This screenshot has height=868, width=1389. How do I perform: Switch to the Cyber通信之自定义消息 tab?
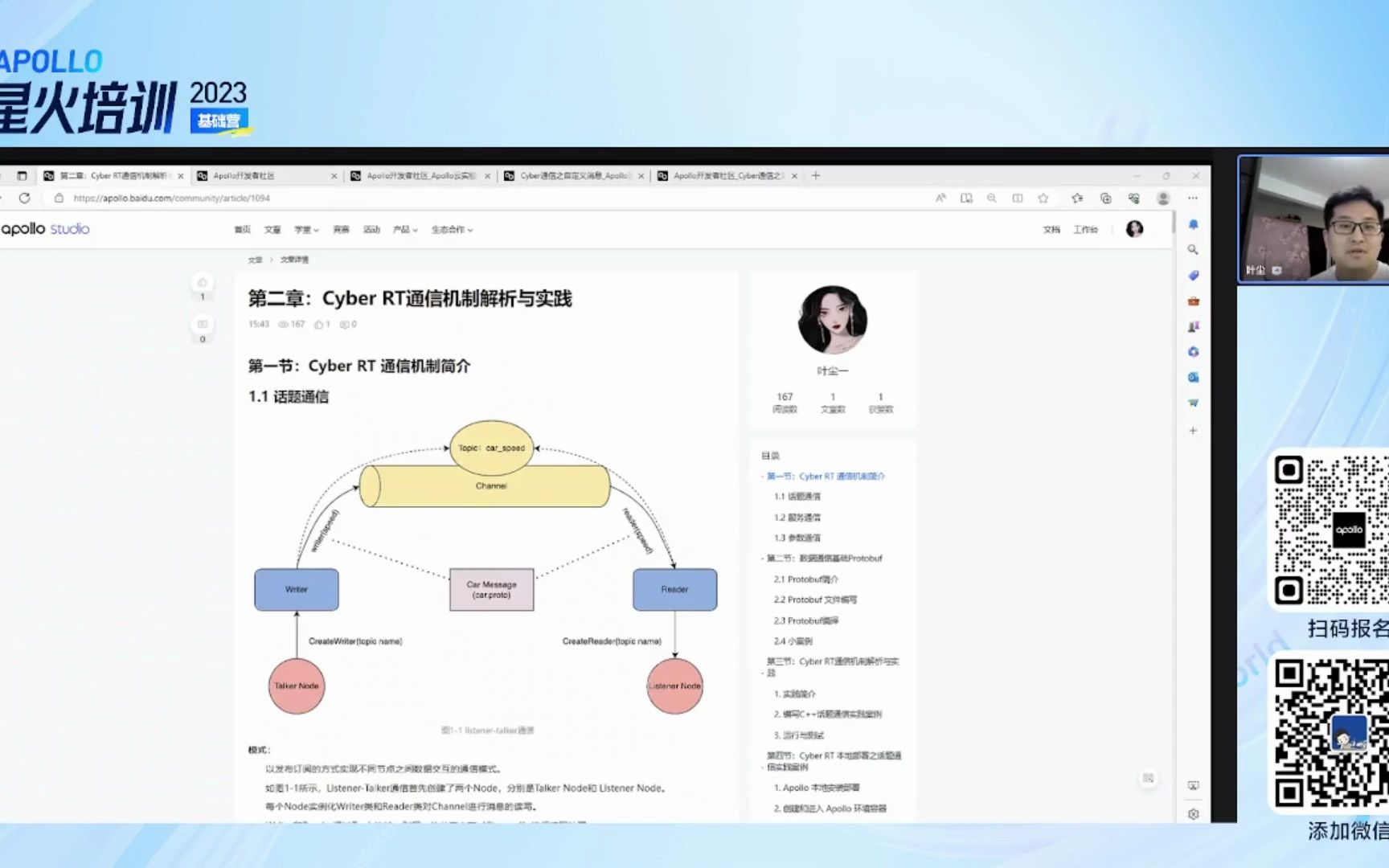(575, 175)
